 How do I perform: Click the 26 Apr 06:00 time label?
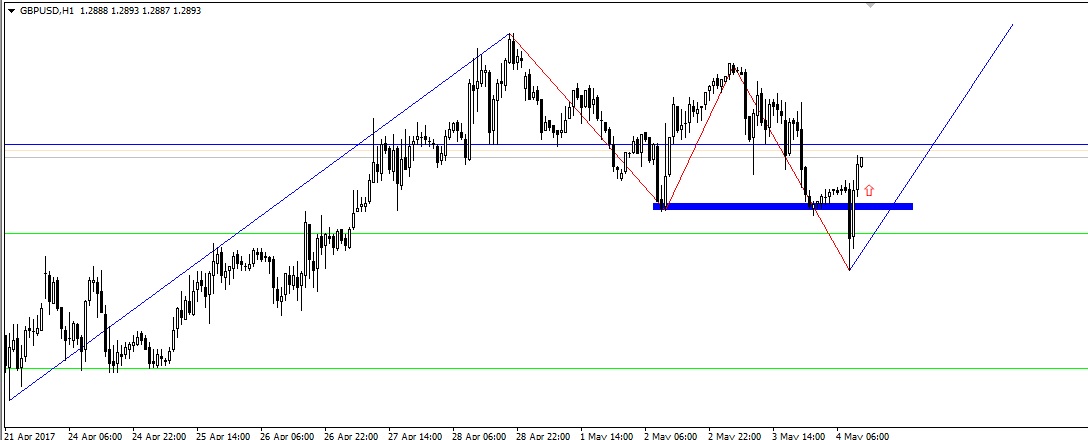(x=287, y=435)
